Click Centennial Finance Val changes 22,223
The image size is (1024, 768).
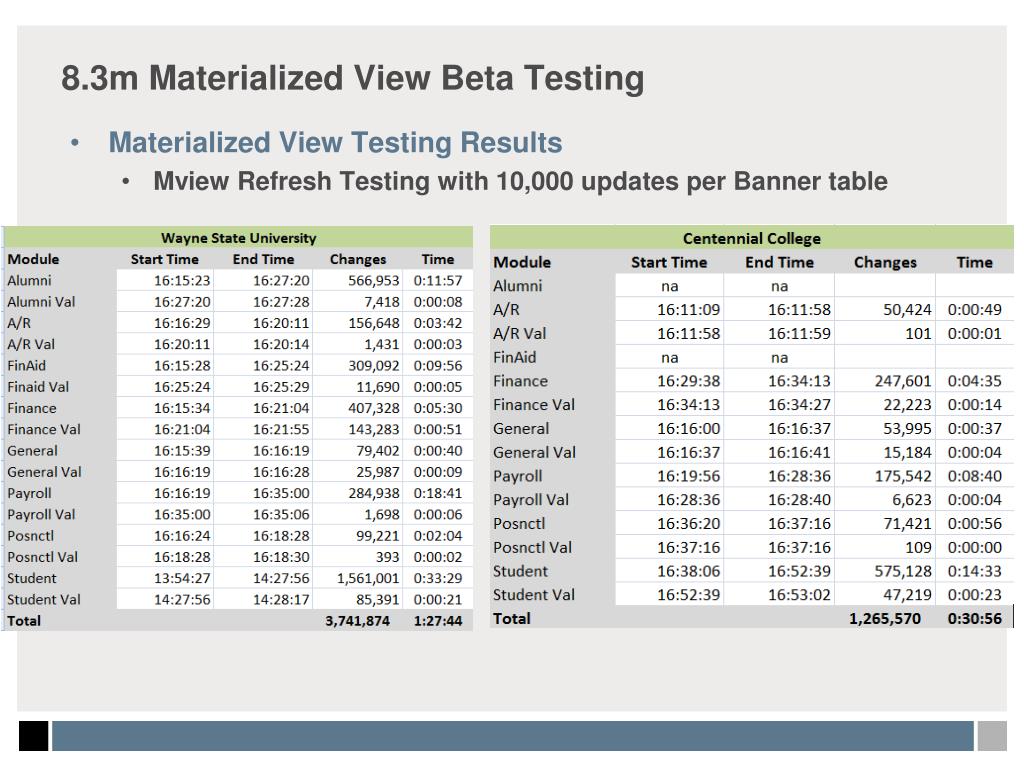[x=907, y=405]
